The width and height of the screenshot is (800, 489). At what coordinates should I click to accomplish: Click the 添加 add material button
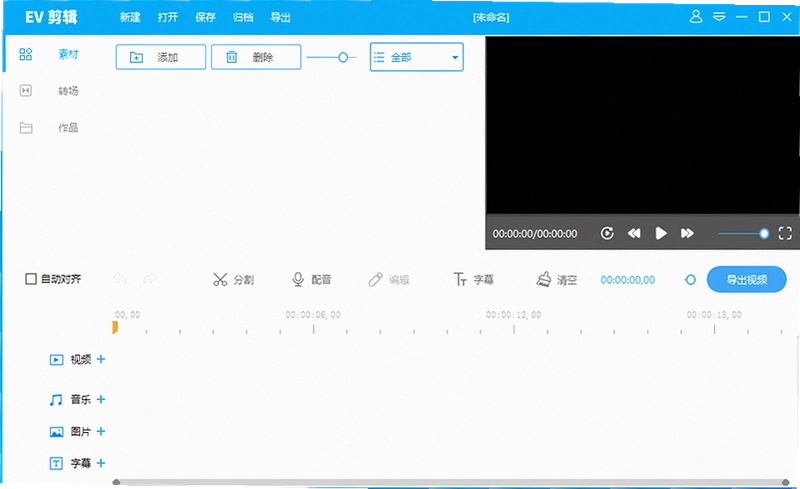coord(161,57)
